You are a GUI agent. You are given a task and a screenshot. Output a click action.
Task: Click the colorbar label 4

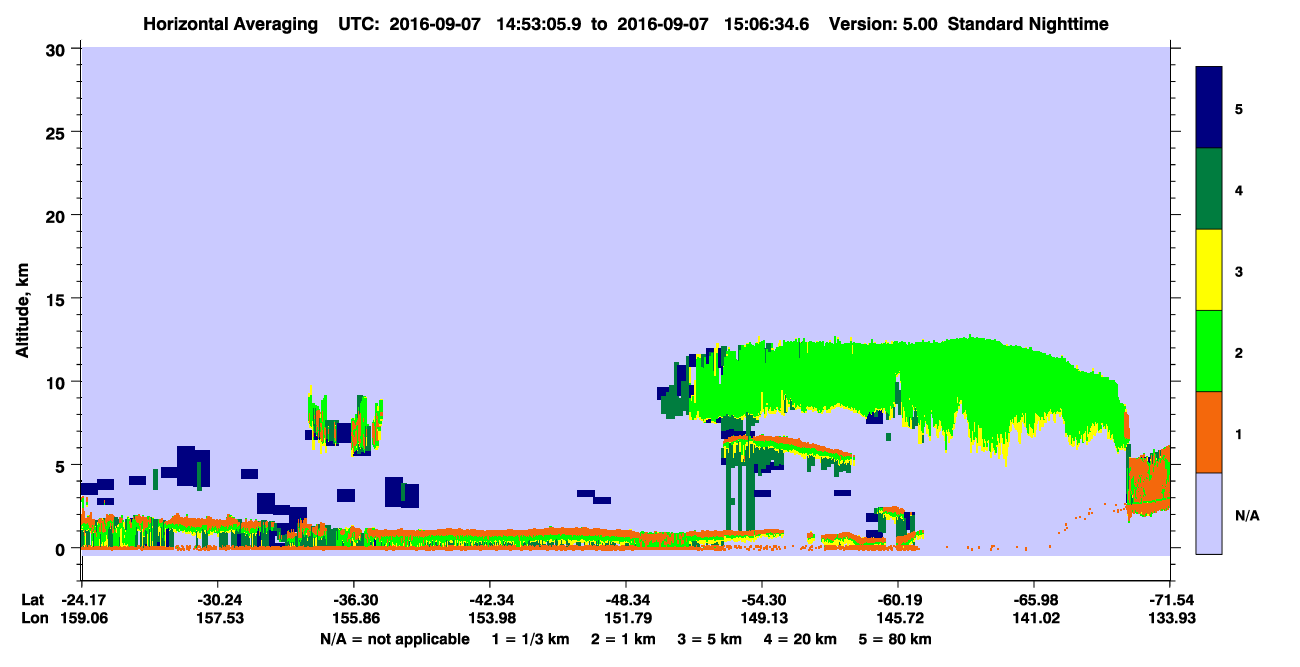pos(1239,189)
